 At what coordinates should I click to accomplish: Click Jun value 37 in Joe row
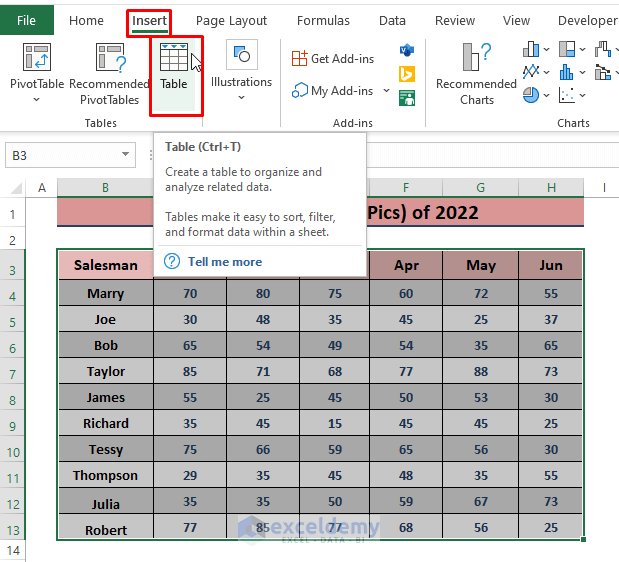(x=551, y=319)
